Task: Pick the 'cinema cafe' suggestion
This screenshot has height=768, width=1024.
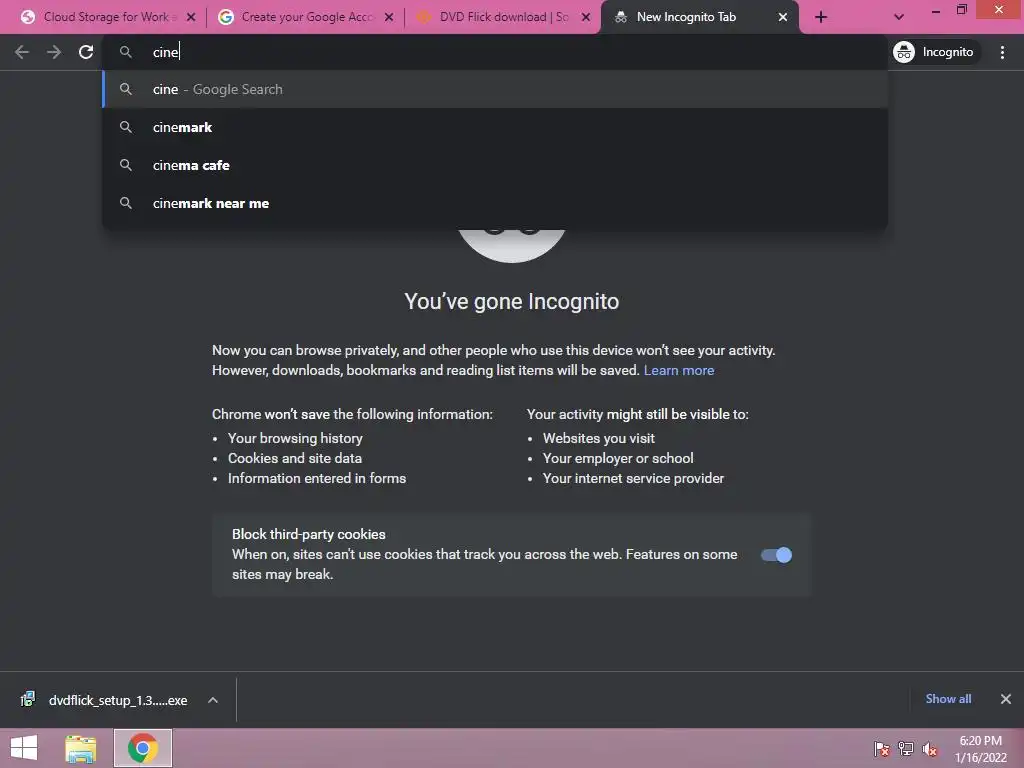Action: pos(495,165)
